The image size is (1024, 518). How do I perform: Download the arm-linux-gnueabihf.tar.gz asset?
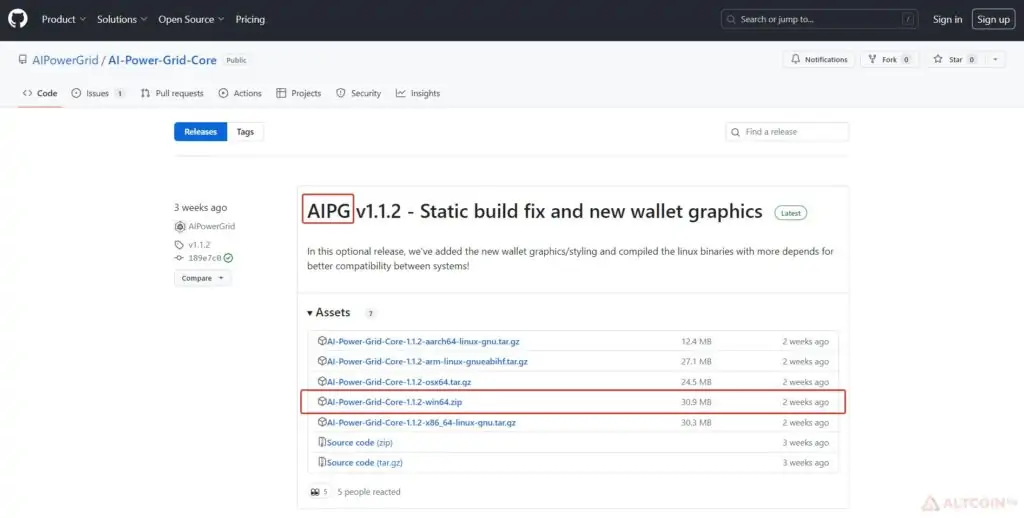427,361
